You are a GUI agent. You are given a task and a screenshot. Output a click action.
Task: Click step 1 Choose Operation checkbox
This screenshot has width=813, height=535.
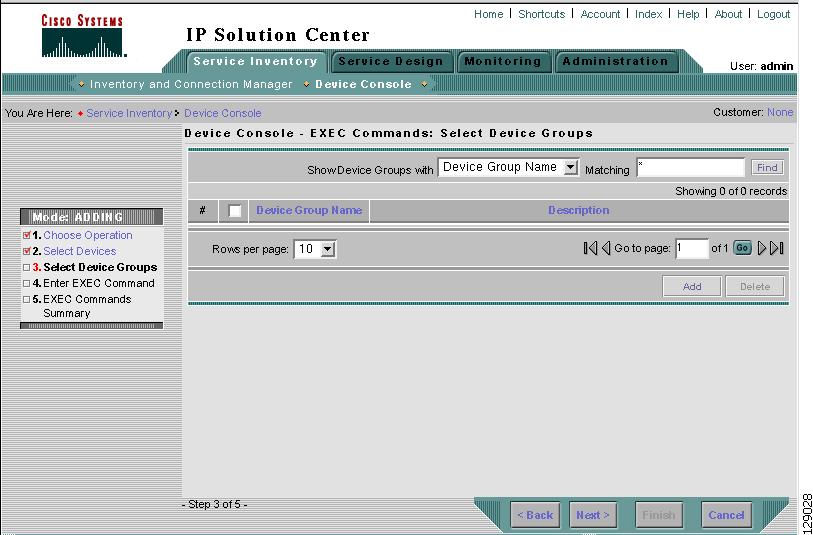tap(26, 235)
